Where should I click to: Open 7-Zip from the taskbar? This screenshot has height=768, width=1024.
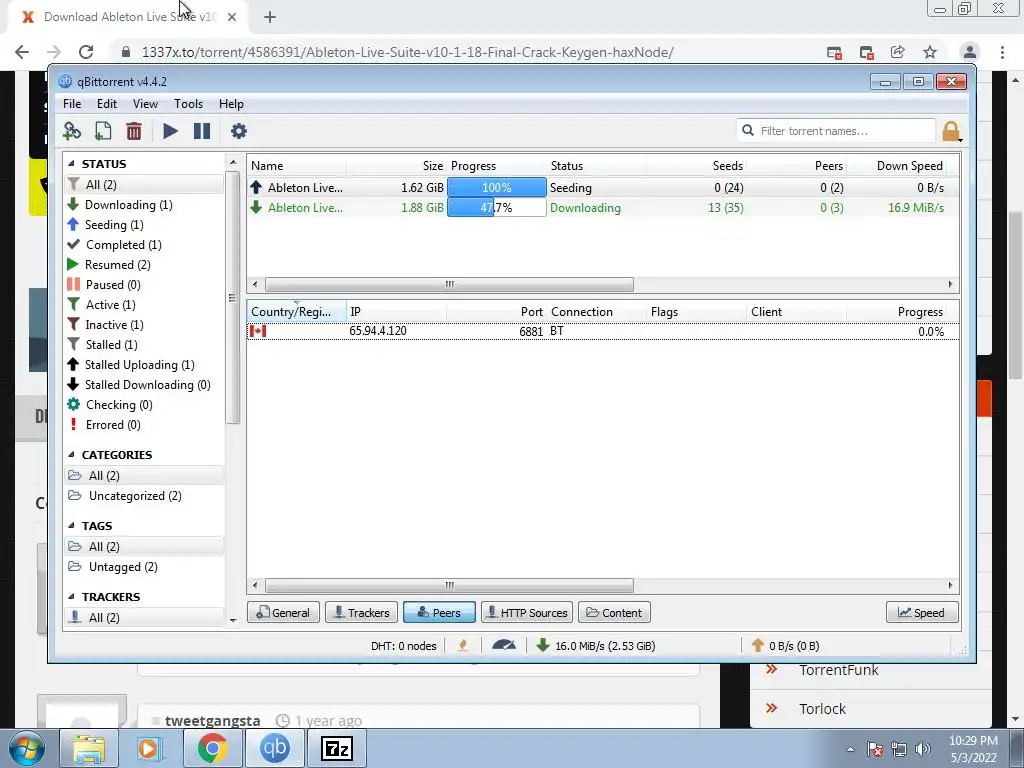(x=337, y=748)
